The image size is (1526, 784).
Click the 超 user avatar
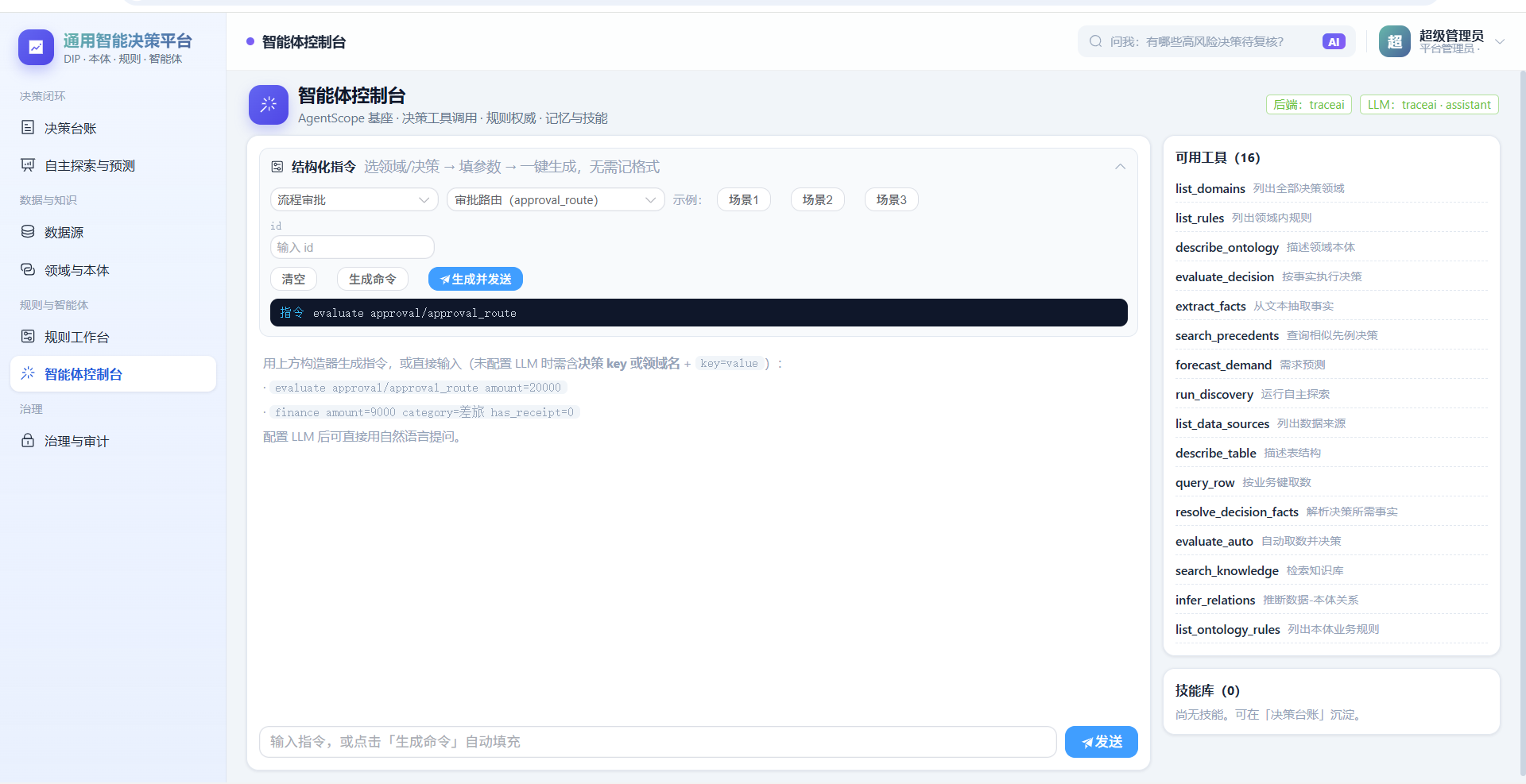coord(1394,41)
